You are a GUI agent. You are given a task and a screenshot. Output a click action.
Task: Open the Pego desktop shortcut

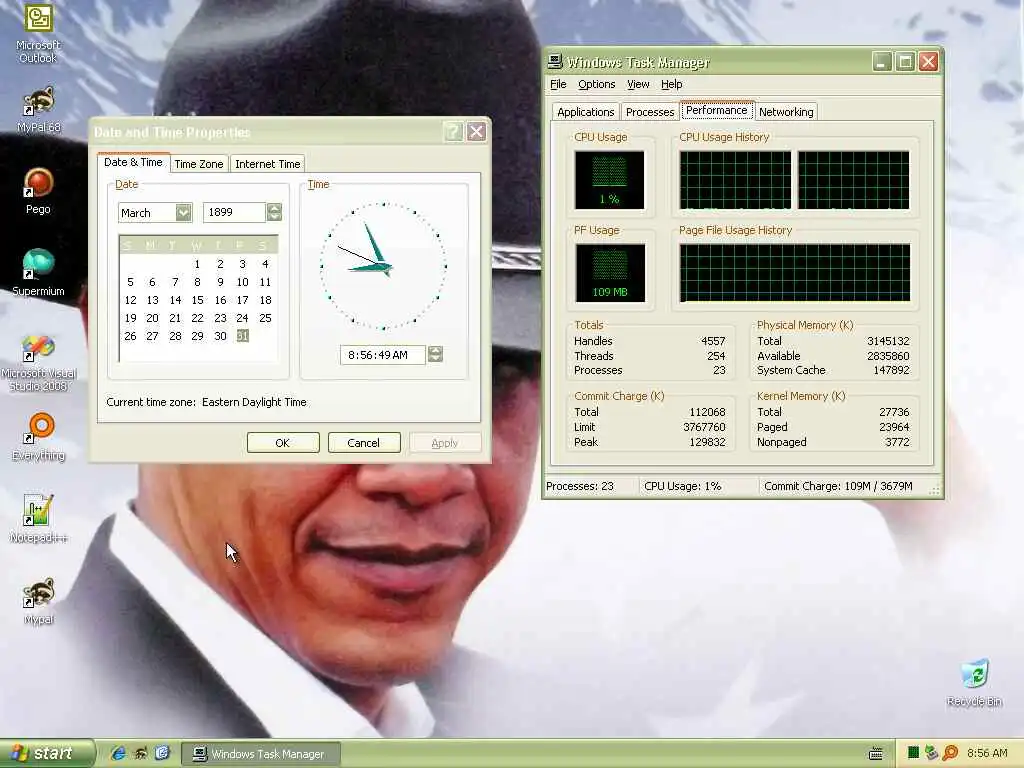pyautogui.click(x=38, y=191)
